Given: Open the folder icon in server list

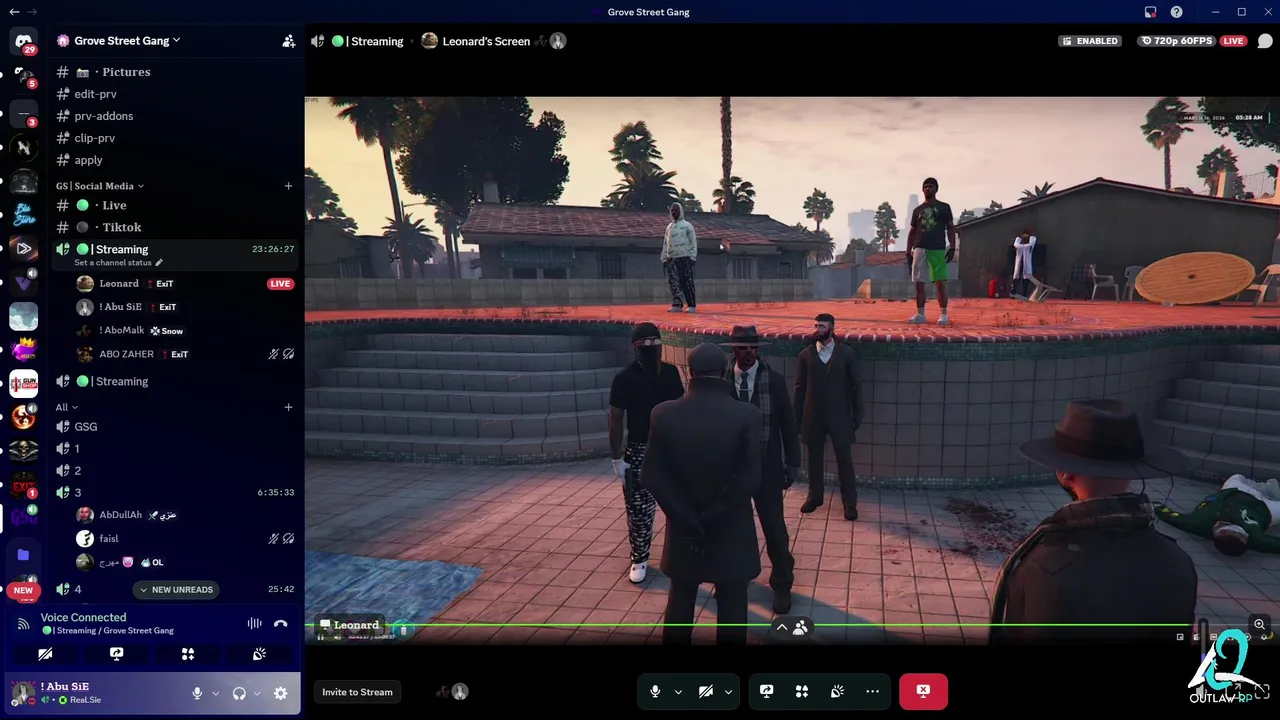Looking at the screenshot, I should click(23, 555).
